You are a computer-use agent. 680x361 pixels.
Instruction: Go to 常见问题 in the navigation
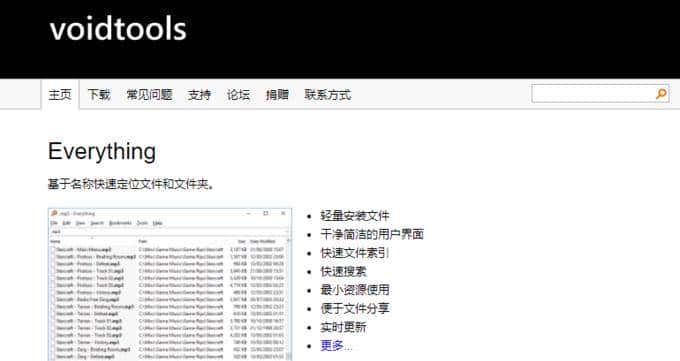tap(150, 95)
